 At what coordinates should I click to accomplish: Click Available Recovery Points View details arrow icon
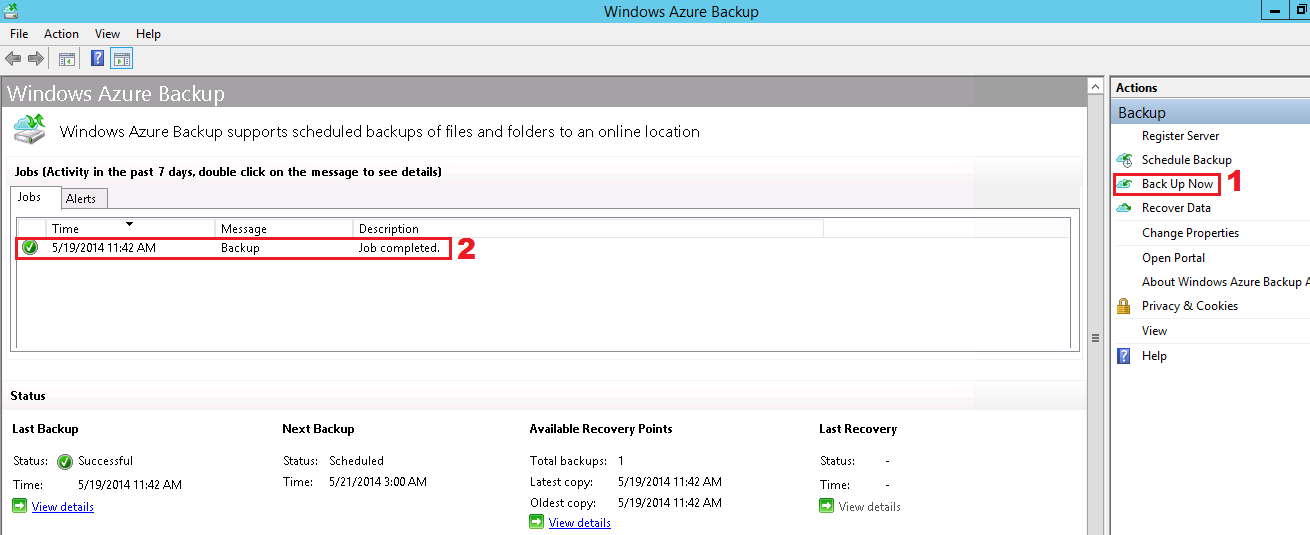coord(536,522)
